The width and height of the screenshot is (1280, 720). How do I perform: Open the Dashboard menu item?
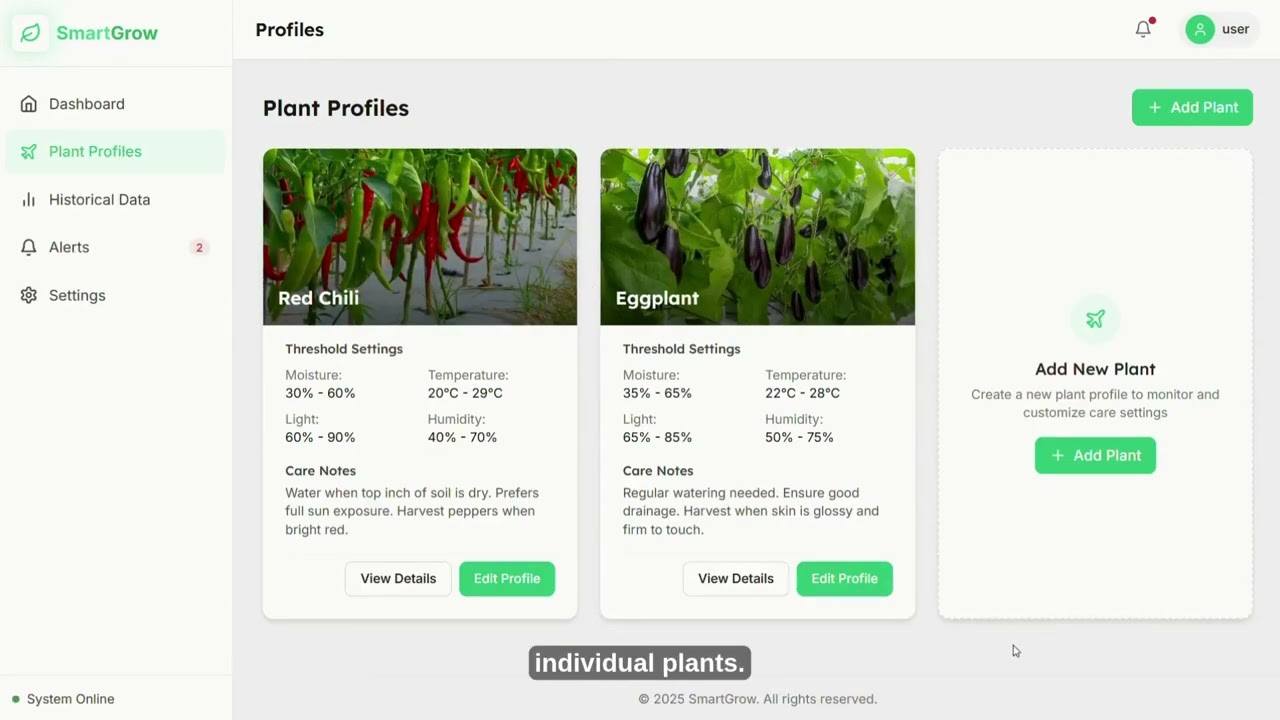(87, 104)
